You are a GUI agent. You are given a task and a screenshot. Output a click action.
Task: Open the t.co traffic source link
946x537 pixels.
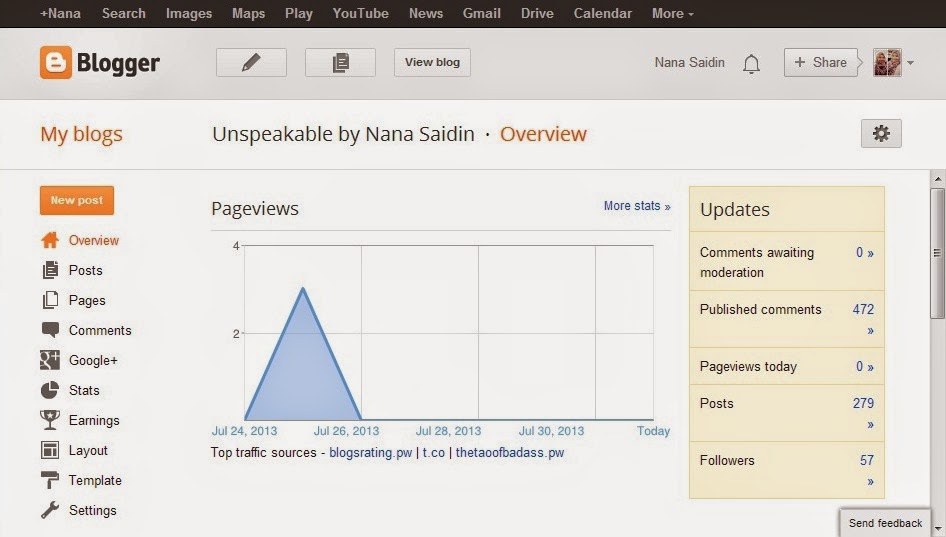433,453
